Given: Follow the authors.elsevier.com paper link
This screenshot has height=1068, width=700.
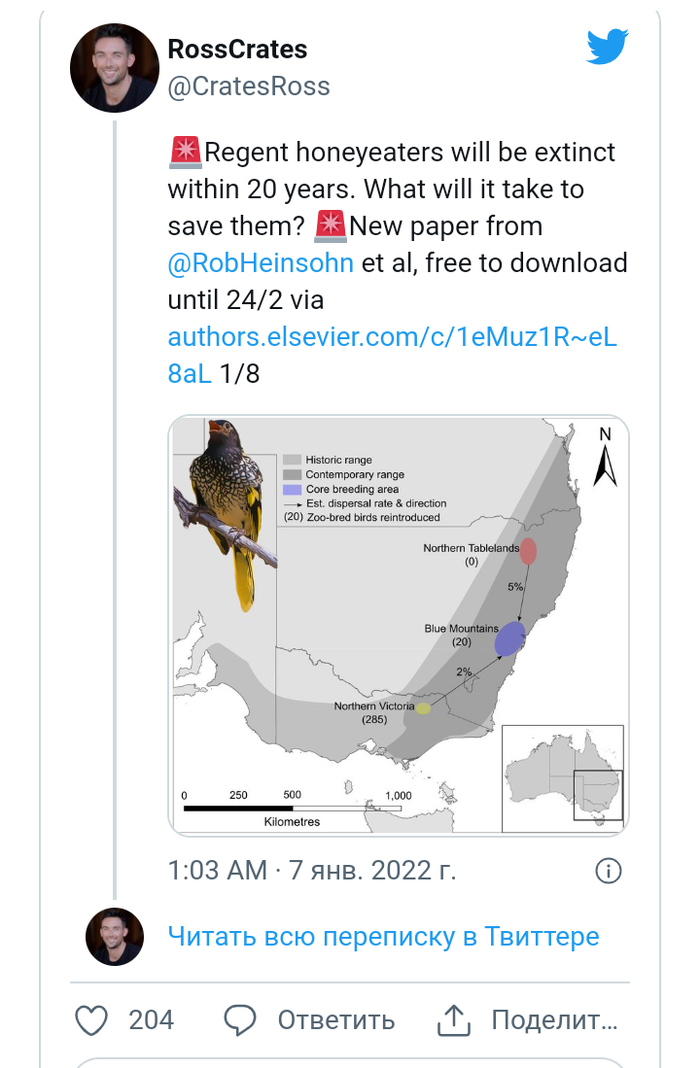Looking at the screenshot, I should click(392, 336).
